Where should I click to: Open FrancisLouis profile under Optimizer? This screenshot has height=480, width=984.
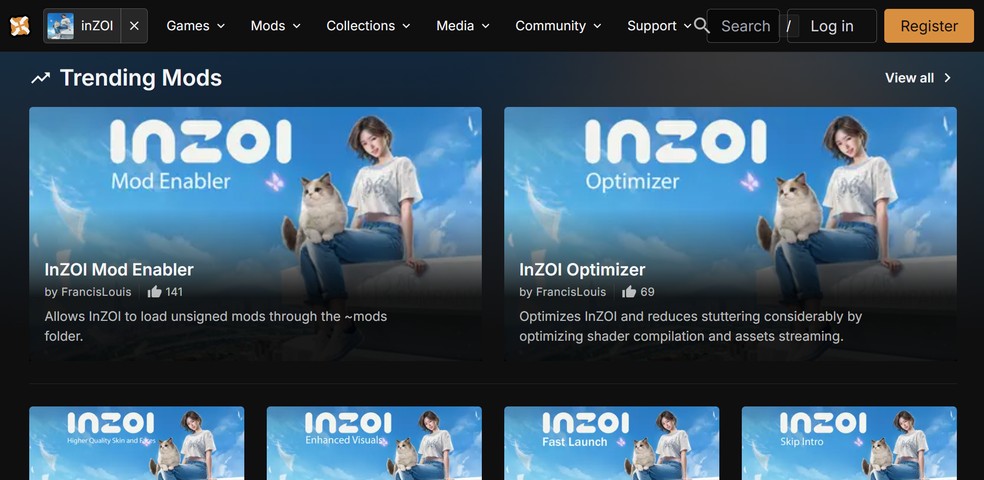point(570,292)
